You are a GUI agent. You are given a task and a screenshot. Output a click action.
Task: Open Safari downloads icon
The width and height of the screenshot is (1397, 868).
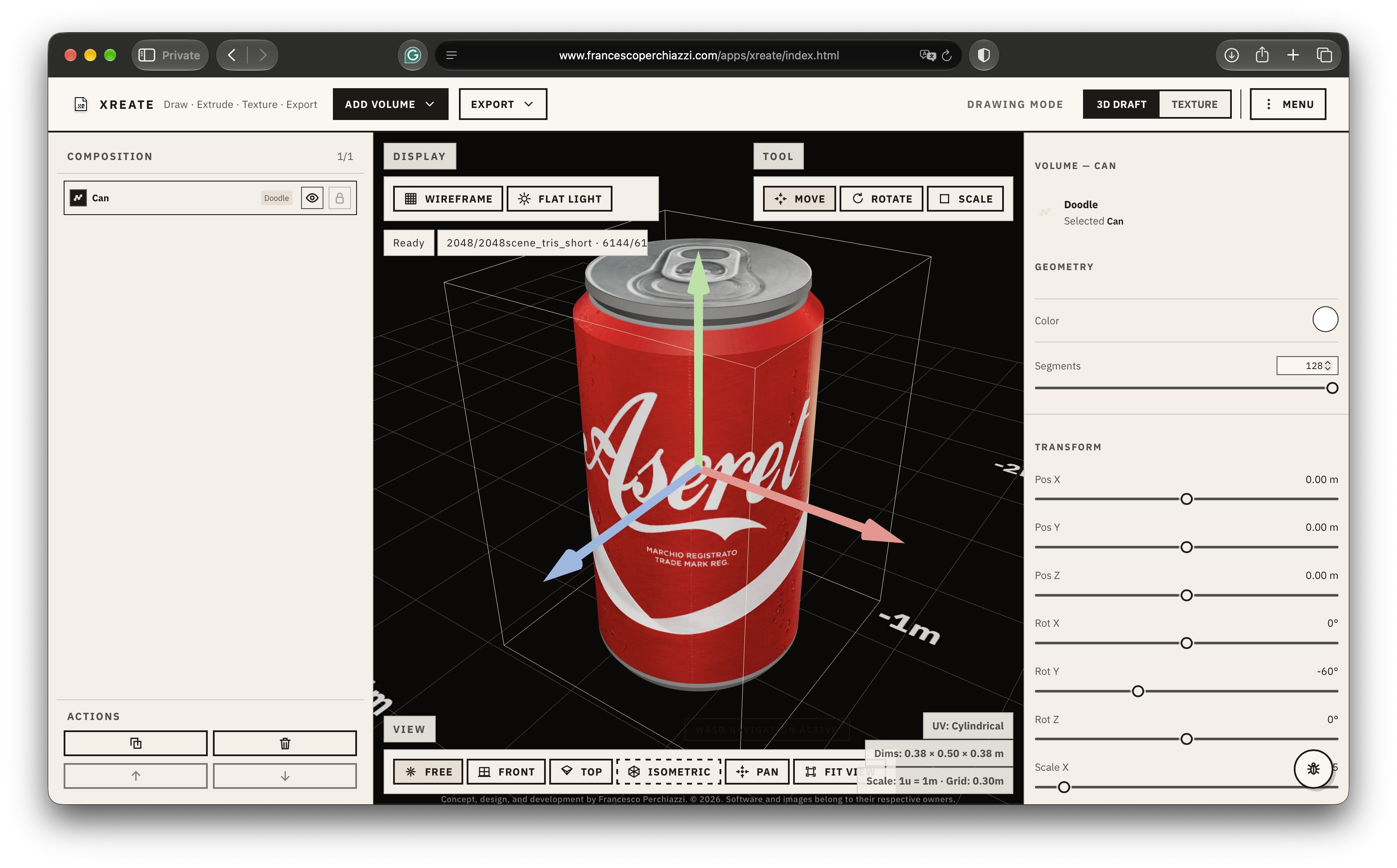coord(1231,55)
